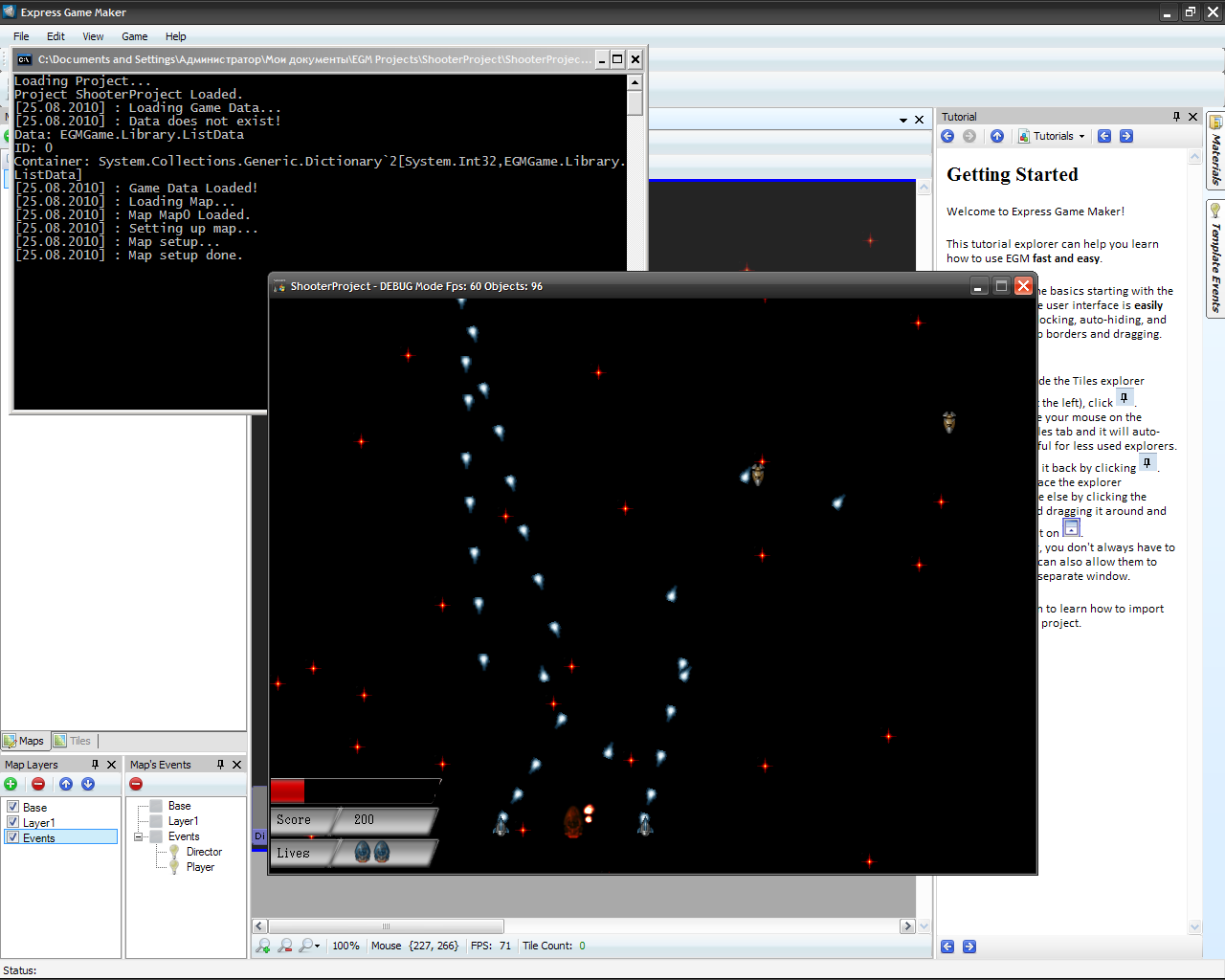1225x980 pixels.
Task: Go back in the Tutorial toolbar
Action: (x=947, y=136)
